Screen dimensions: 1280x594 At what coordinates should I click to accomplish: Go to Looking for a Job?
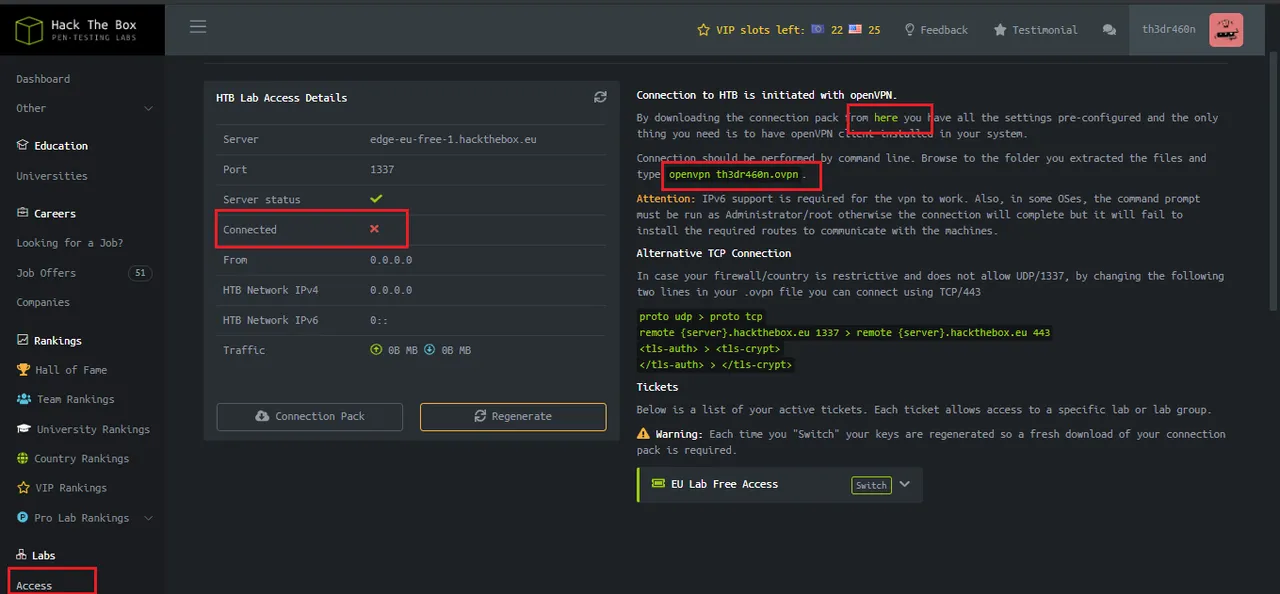(69, 243)
